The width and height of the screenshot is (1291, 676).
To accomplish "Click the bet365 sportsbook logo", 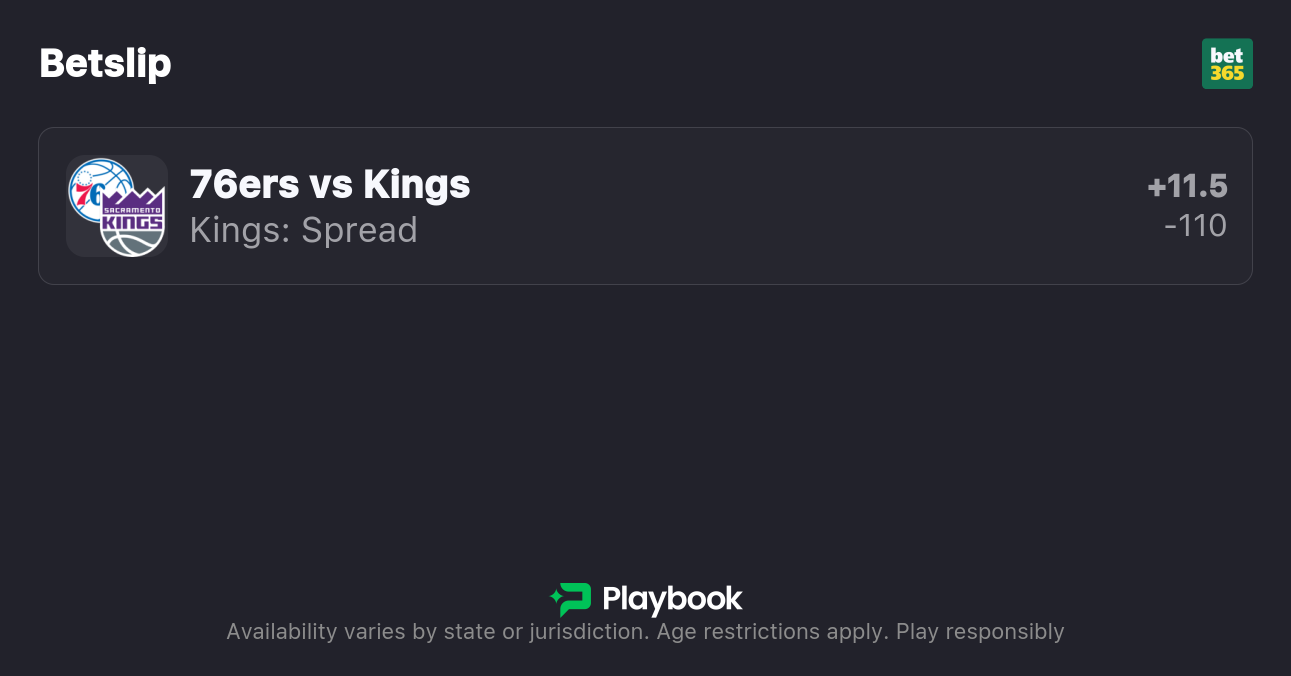I will pyautogui.click(x=1227, y=63).
